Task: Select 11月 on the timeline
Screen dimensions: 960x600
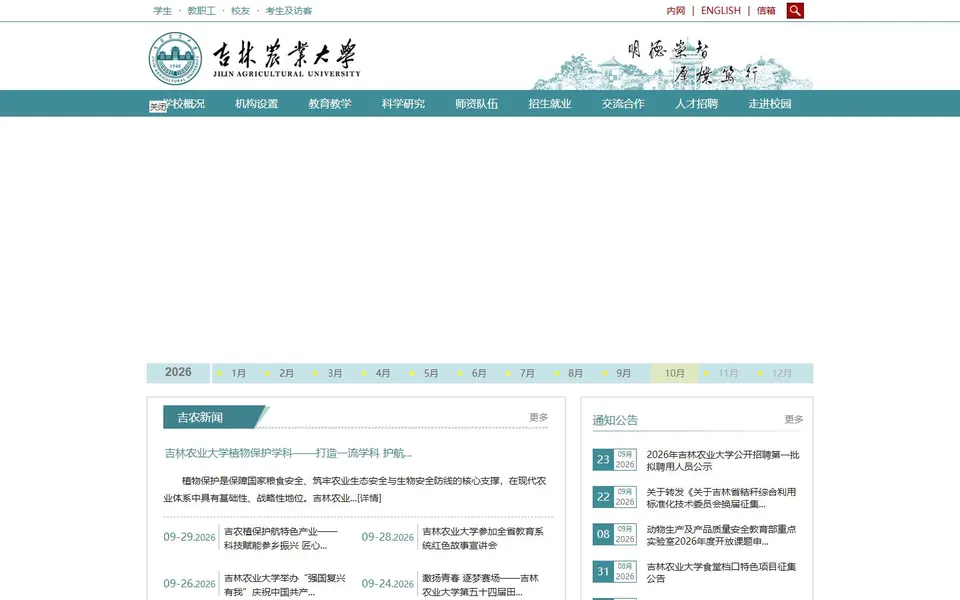Action: (728, 373)
